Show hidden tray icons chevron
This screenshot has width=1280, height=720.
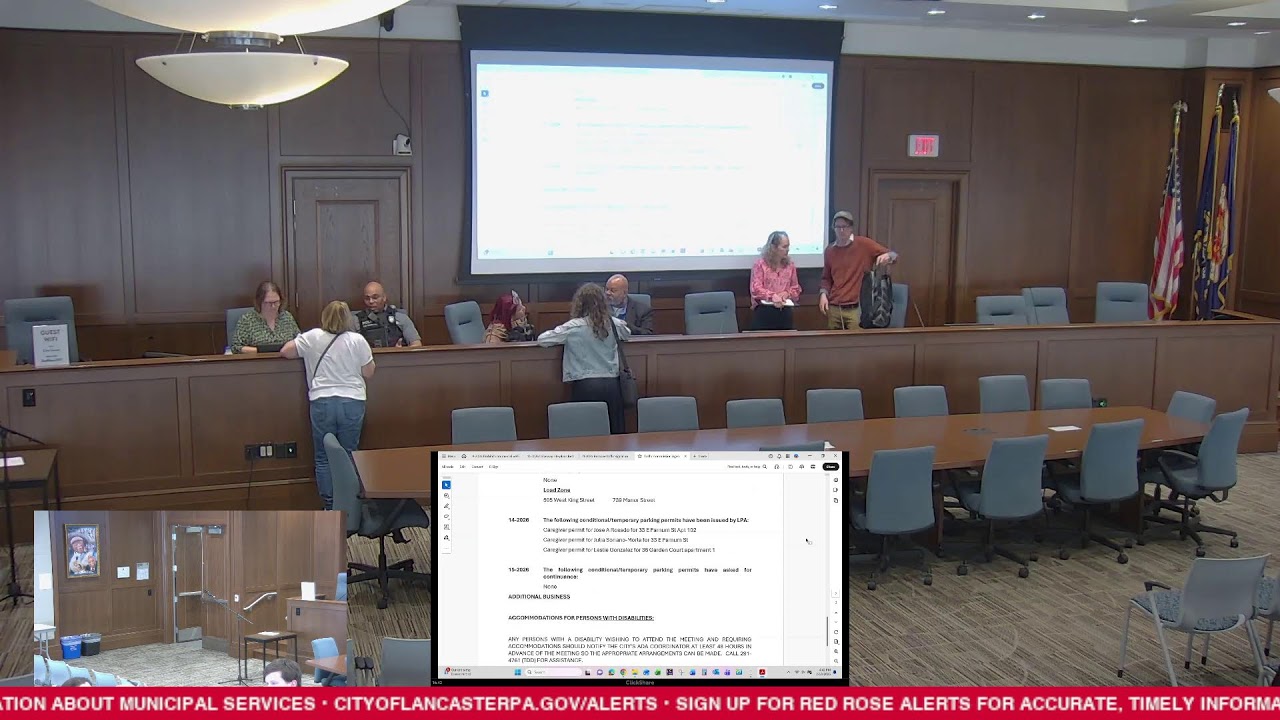788,672
